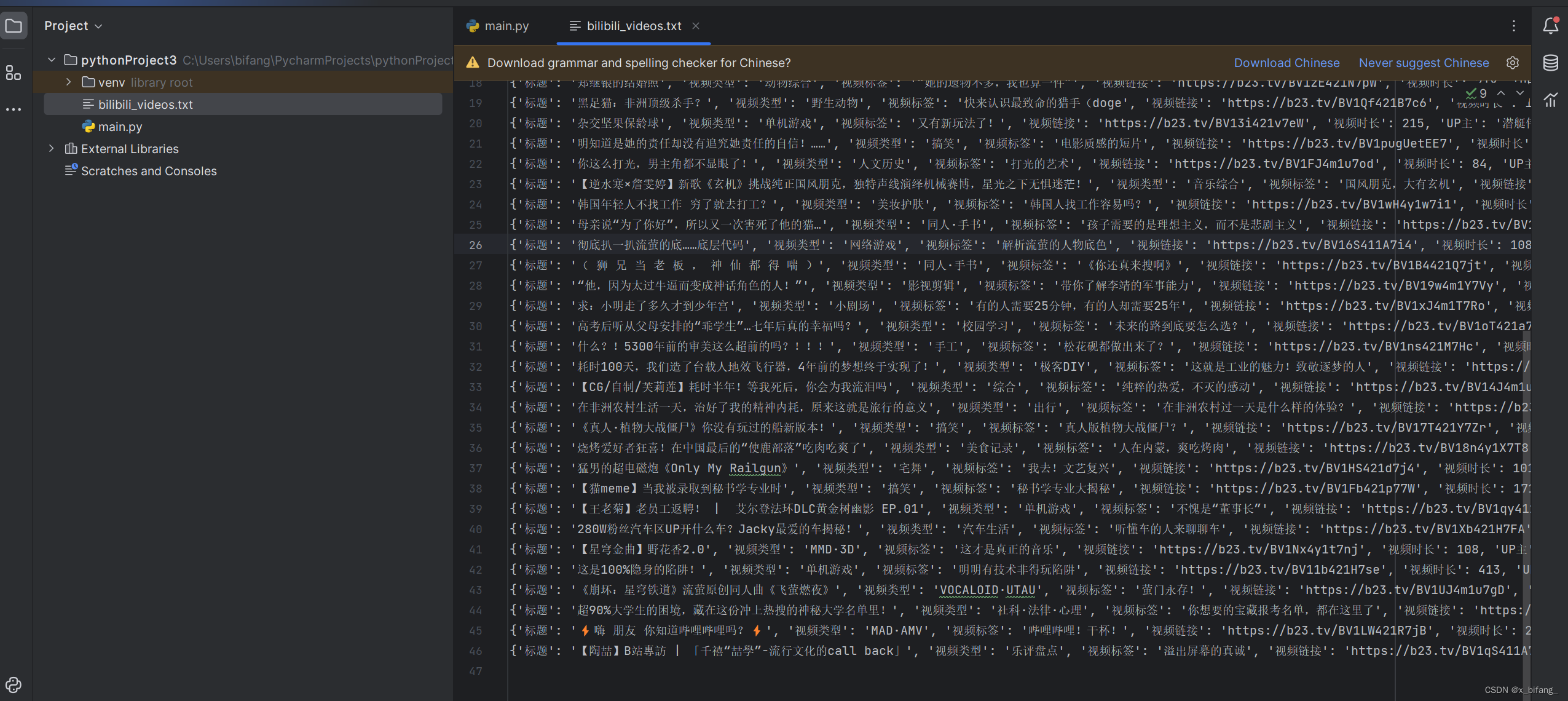
Task: Click the text file icon on bilibili_videos.txt tab
Action: pyautogui.click(x=575, y=26)
